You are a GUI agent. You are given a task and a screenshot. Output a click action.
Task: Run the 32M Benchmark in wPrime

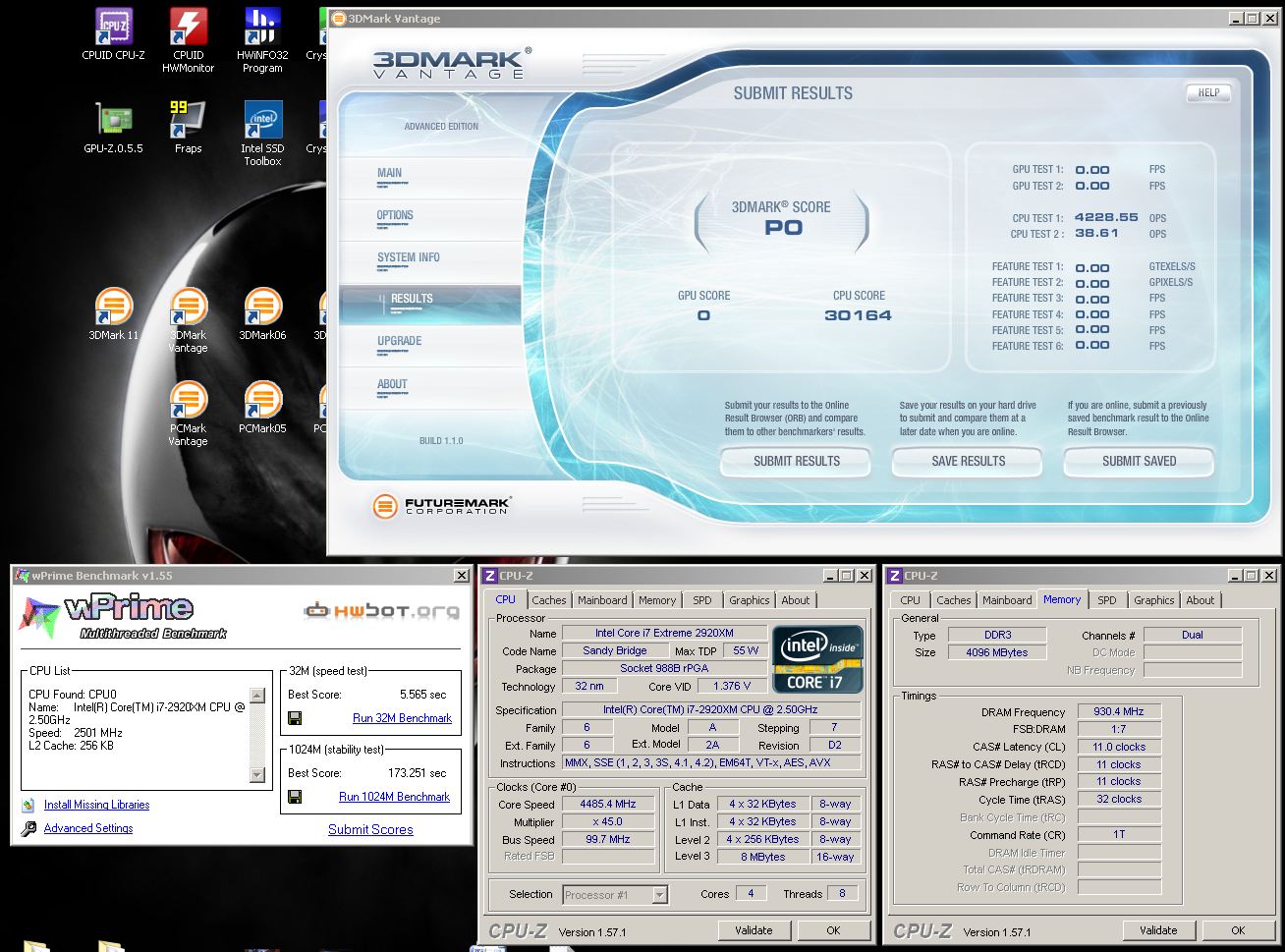point(402,718)
